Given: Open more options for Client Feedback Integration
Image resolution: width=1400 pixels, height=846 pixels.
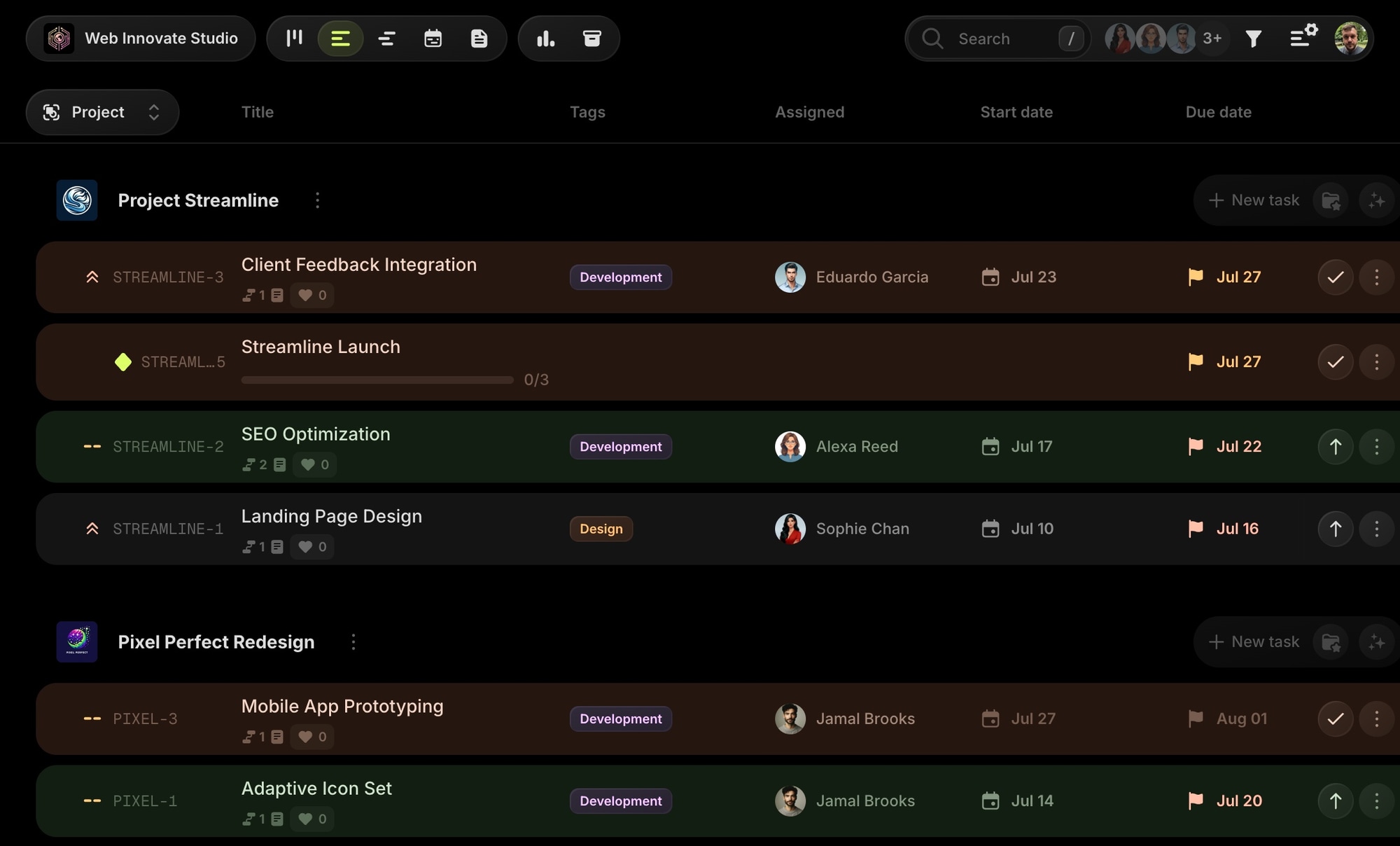Looking at the screenshot, I should click(1376, 277).
